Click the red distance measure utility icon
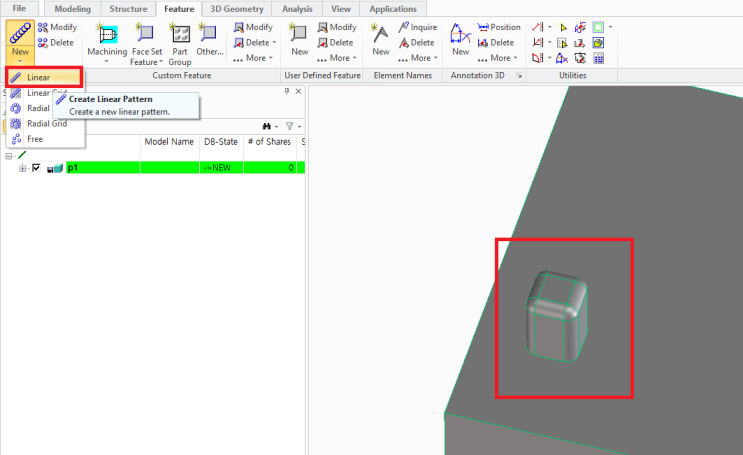The height and width of the screenshot is (455, 743). (x=537, y=27)
